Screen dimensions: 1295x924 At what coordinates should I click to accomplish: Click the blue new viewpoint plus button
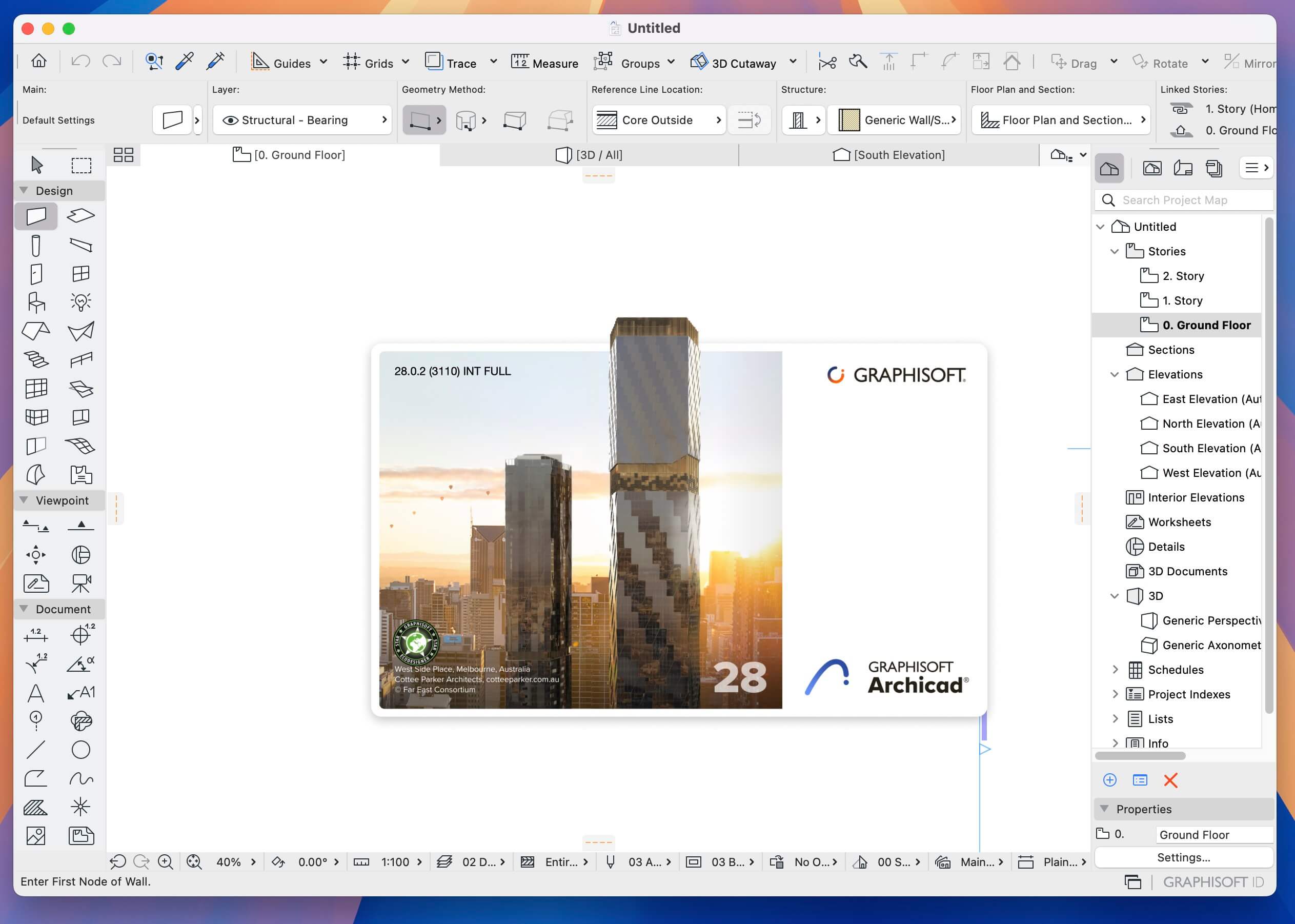tap(1109, 780)
